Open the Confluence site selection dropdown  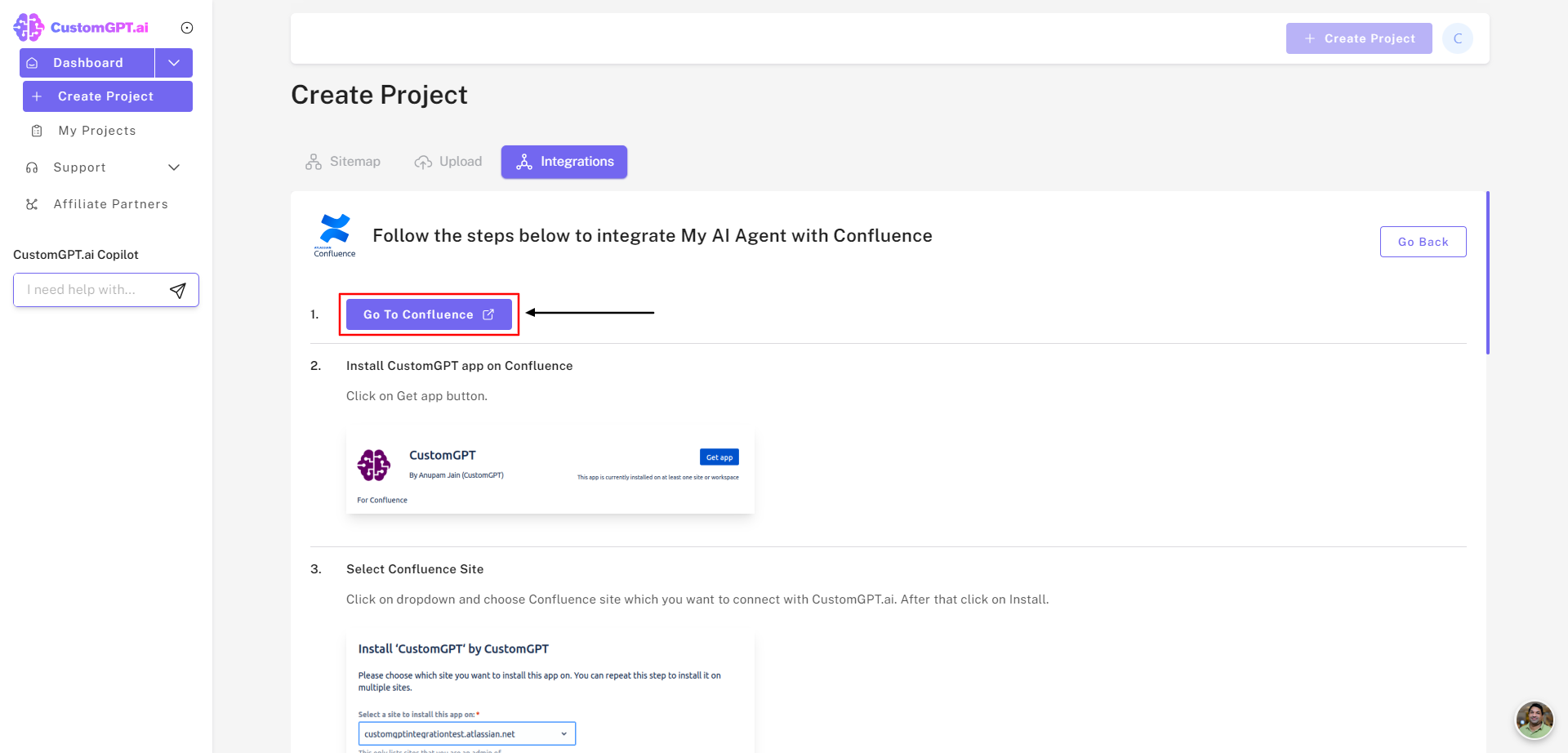467,733
